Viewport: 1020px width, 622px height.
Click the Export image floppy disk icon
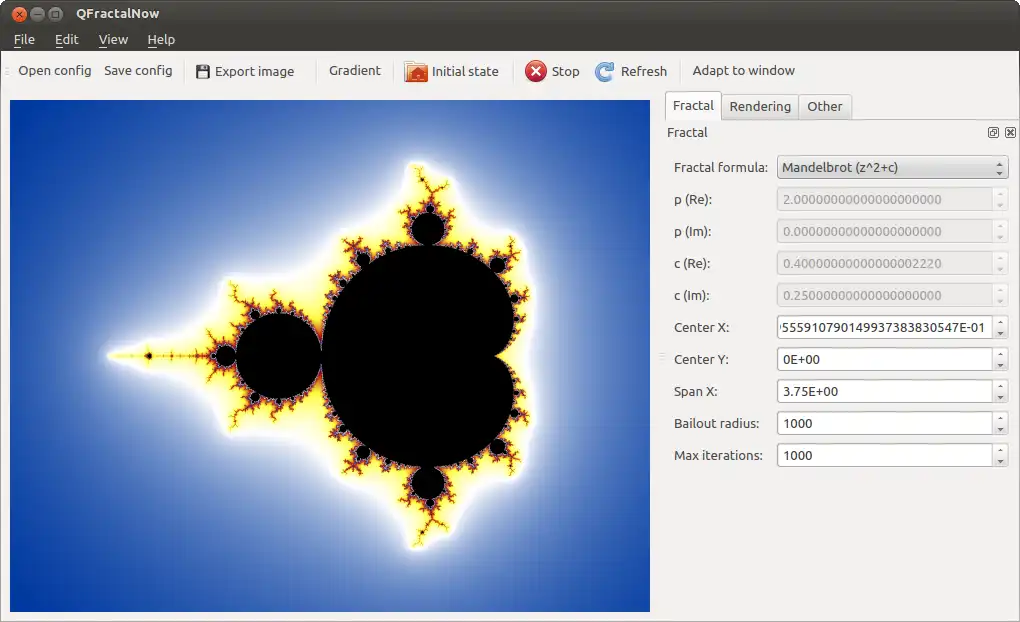tap(203, 71)
